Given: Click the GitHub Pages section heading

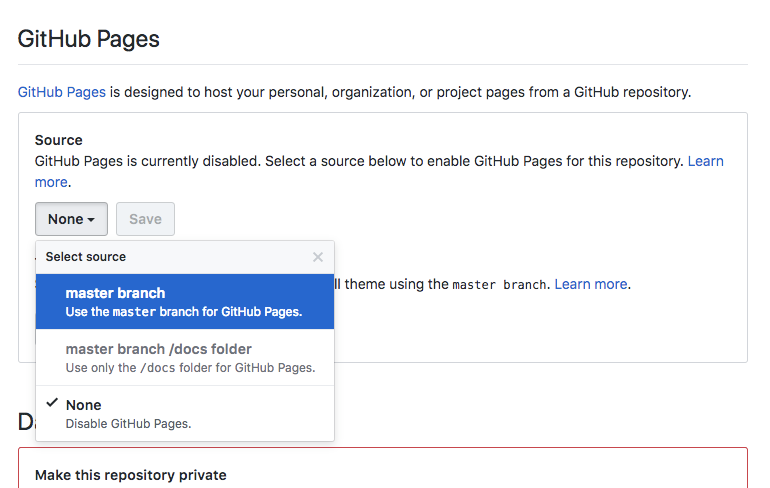Looking at the screenshot, I should pos(89,40).
